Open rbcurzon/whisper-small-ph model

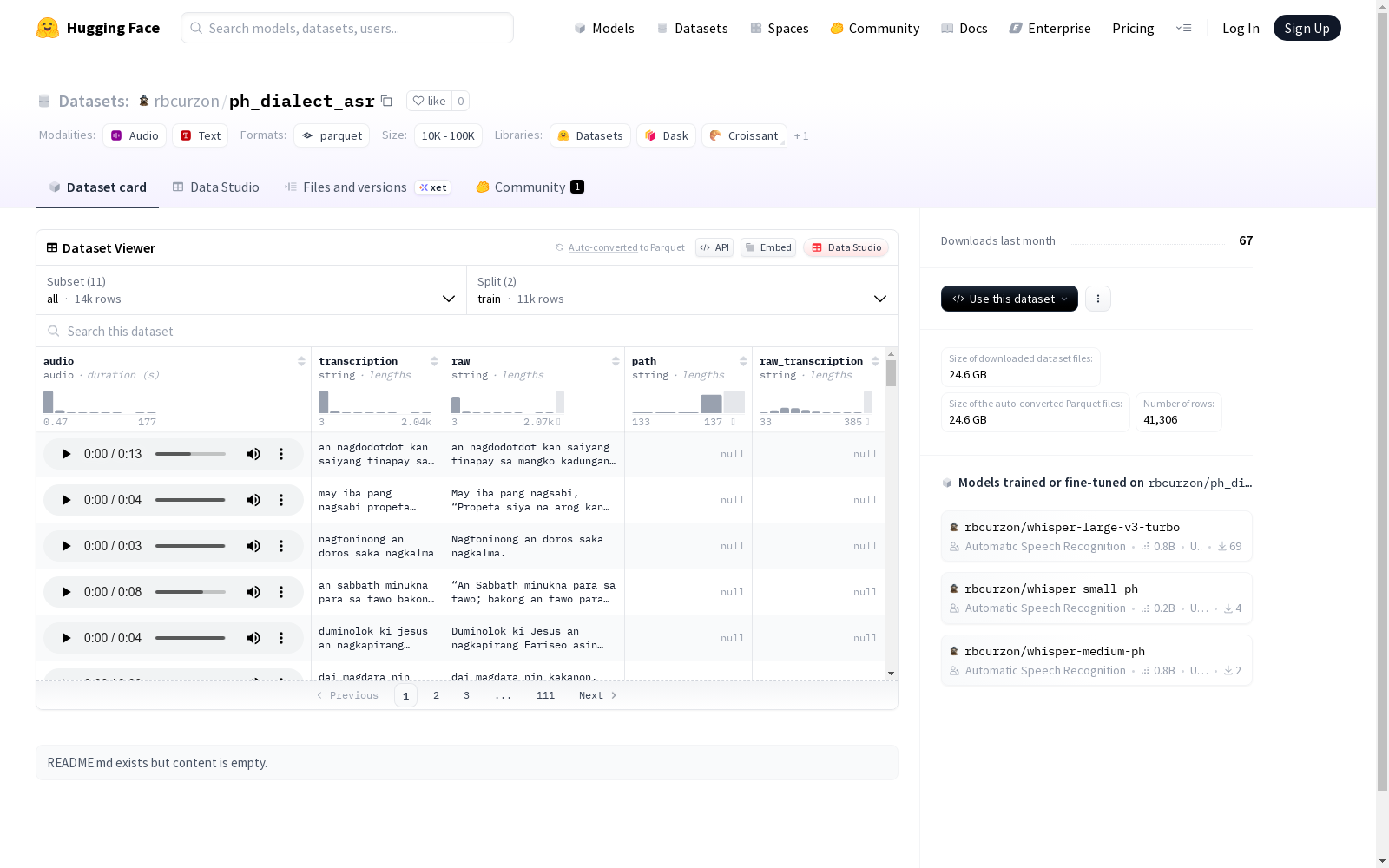tap(1096, 598)
